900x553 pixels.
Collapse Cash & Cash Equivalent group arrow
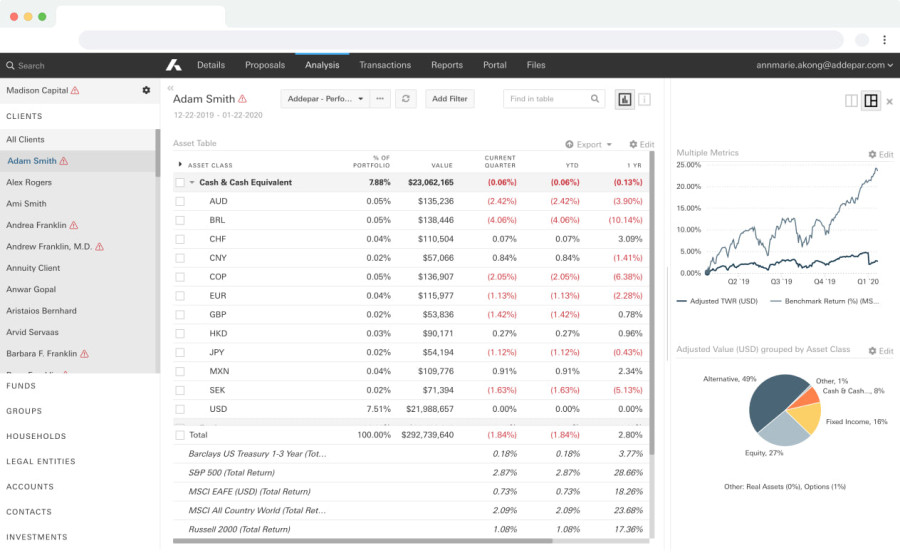[x=192, y=183]
